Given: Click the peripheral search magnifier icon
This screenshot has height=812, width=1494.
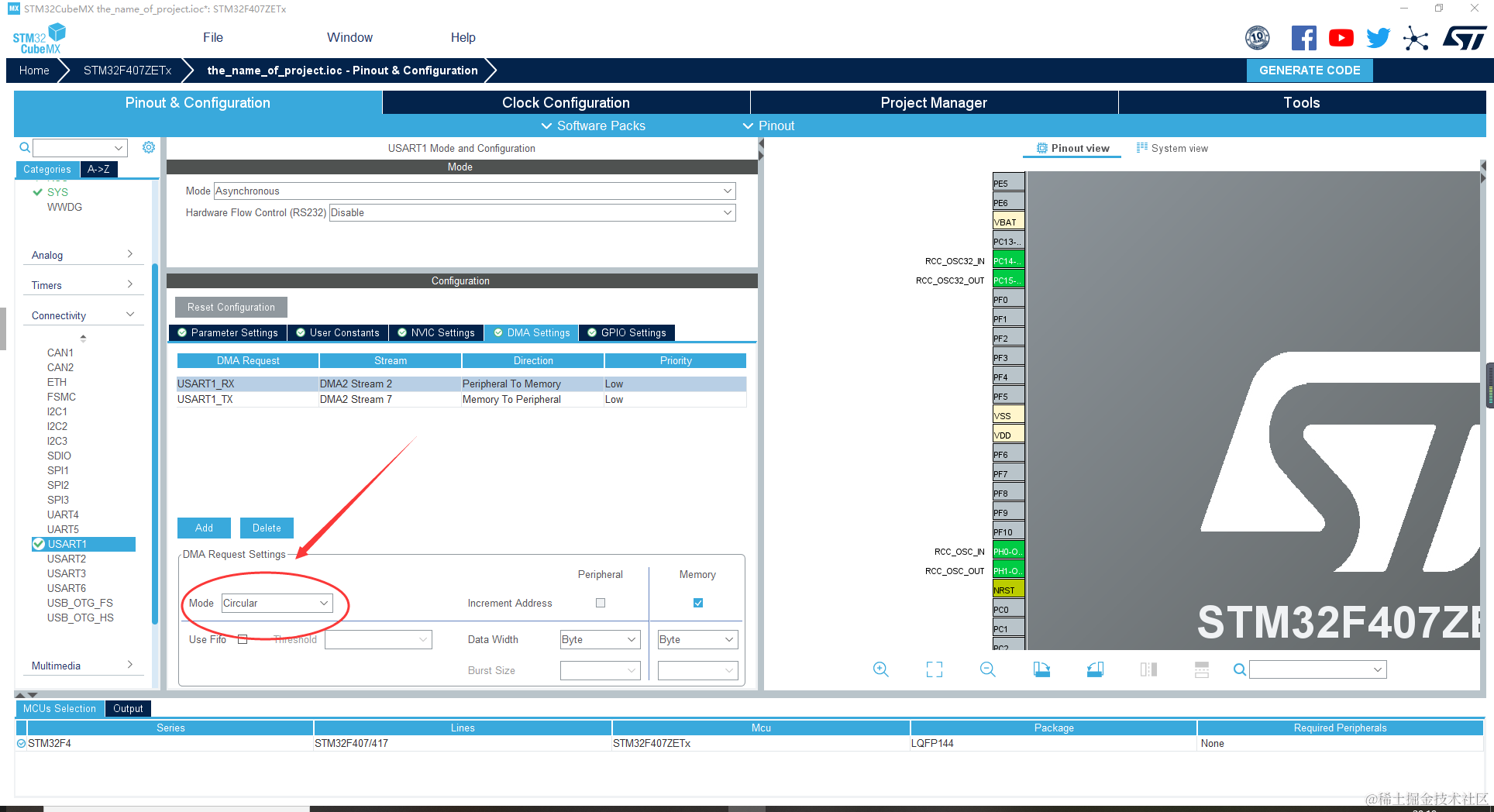Looking at the screenshot, I should point(25,147).
